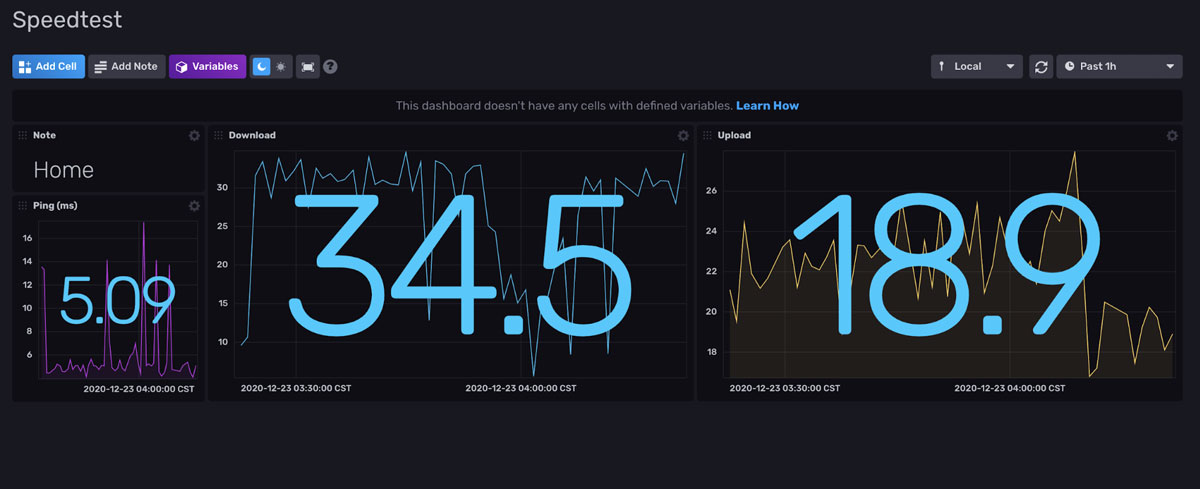Click the Upload cell title
The height and width of the screenshot is (489, 1200).
pos(734,136)
